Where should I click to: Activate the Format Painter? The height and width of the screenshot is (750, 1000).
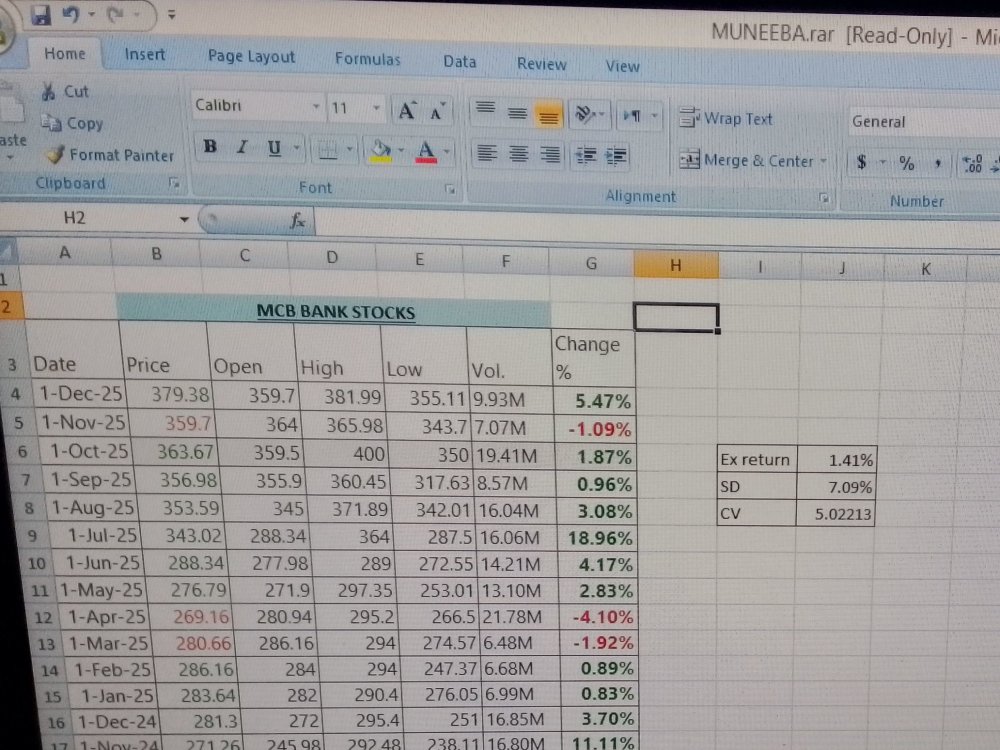(x=110, y=155)
